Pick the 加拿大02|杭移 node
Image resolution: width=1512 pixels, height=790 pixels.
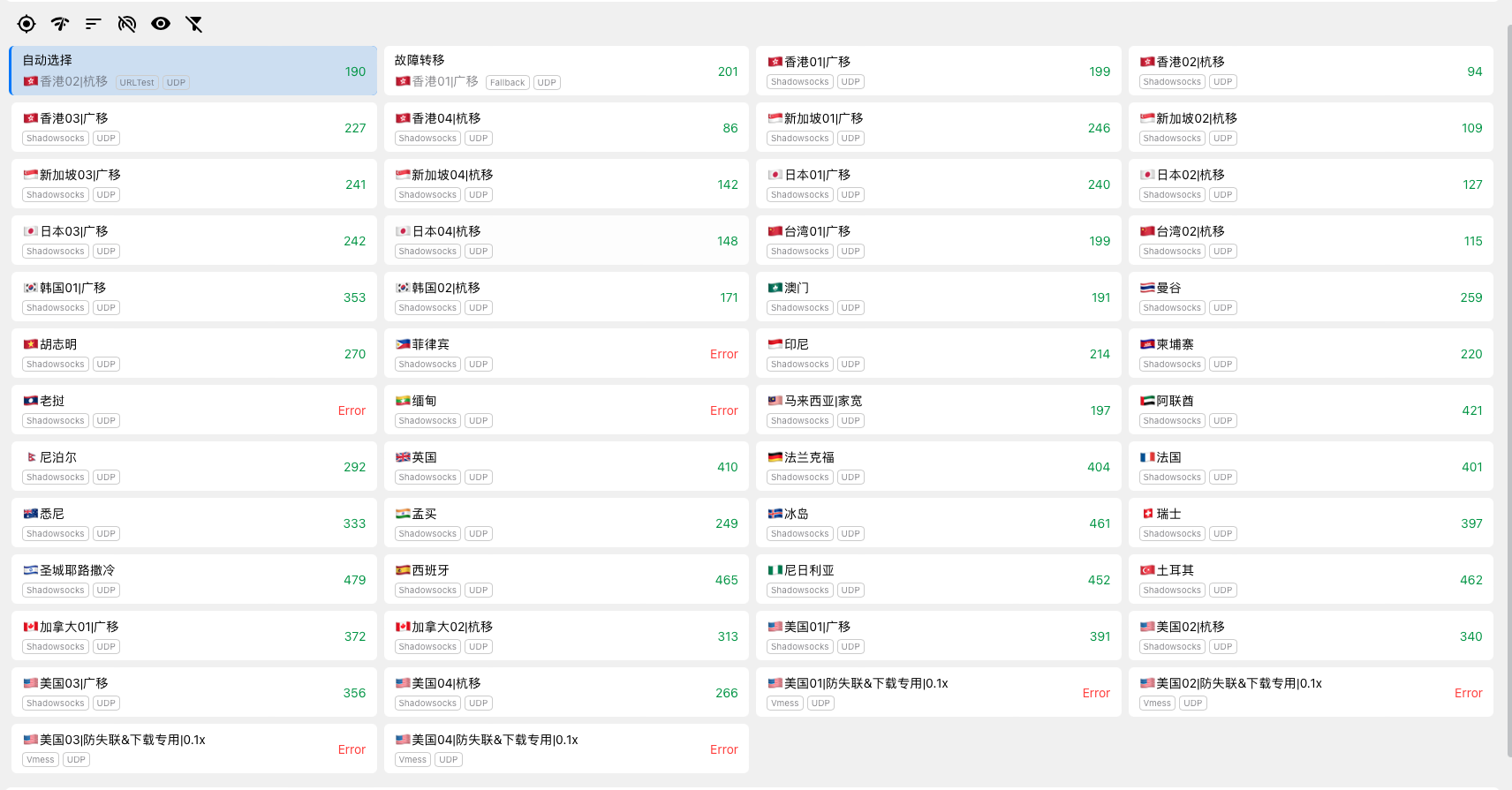point(566,636)
